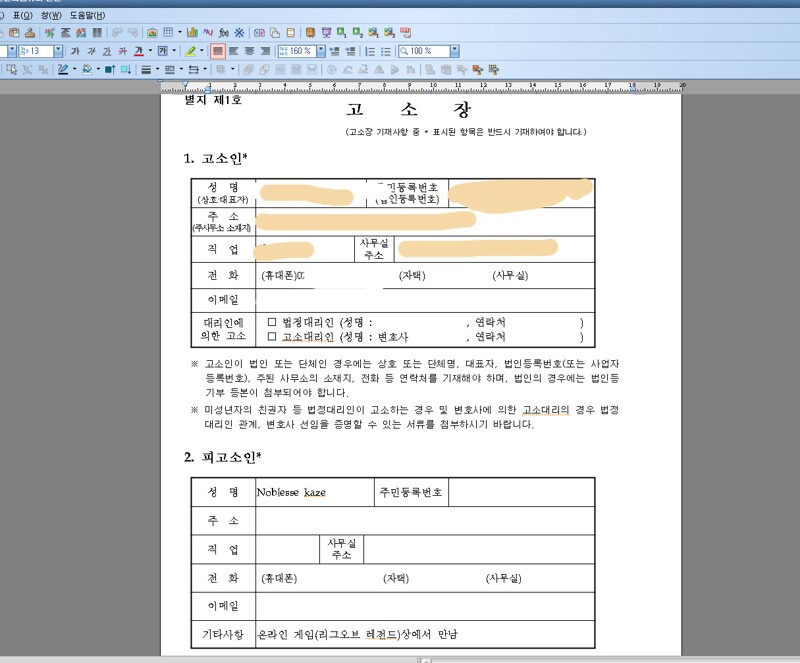Click the 온라인 게임 기타사항 text
This screenshot has height=663, width=800.
(x=357, y=634)
